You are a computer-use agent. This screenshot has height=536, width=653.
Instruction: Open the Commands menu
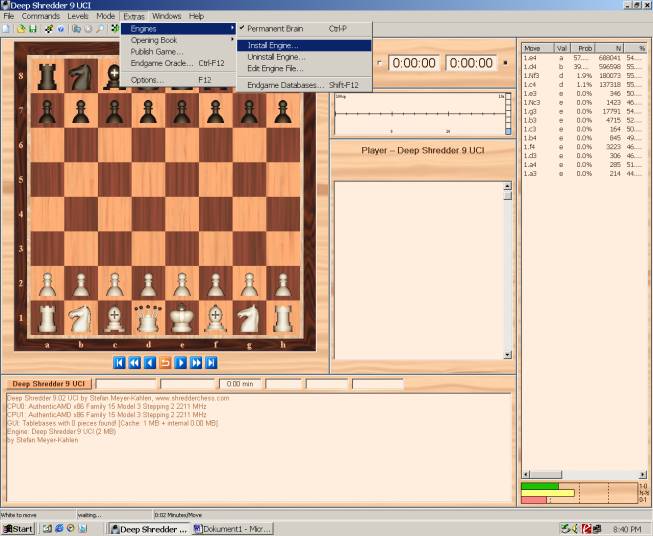(41, 16)
